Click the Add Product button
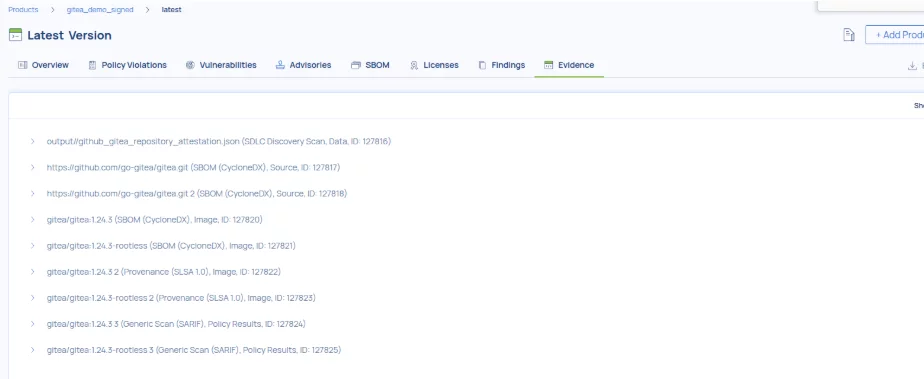924x379 pixels. pyautogui.click(x=894, y=35)
